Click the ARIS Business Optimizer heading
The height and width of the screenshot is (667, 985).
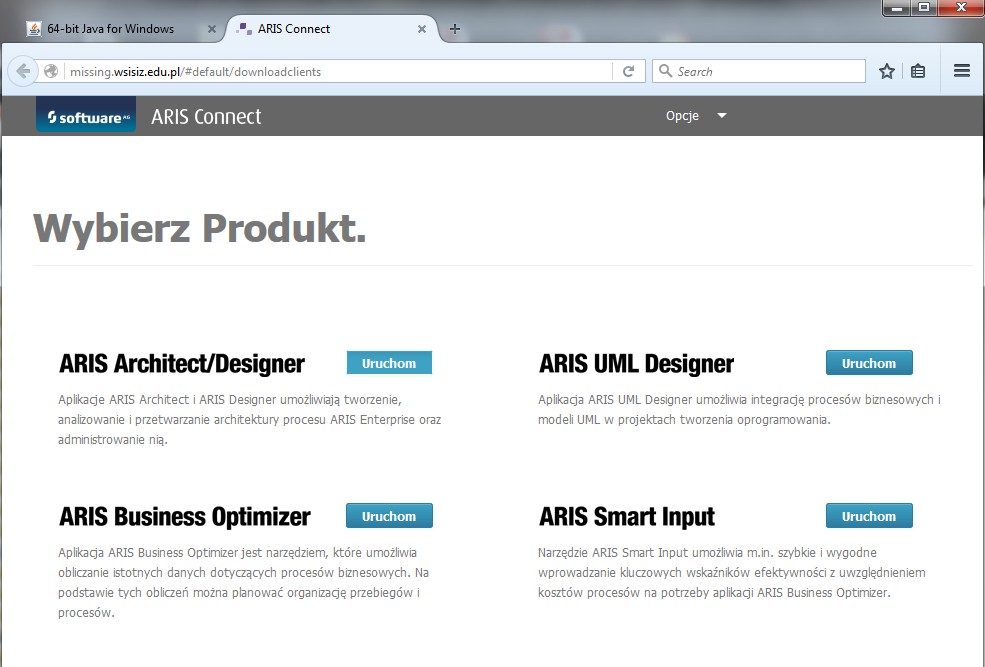(185, 517)
